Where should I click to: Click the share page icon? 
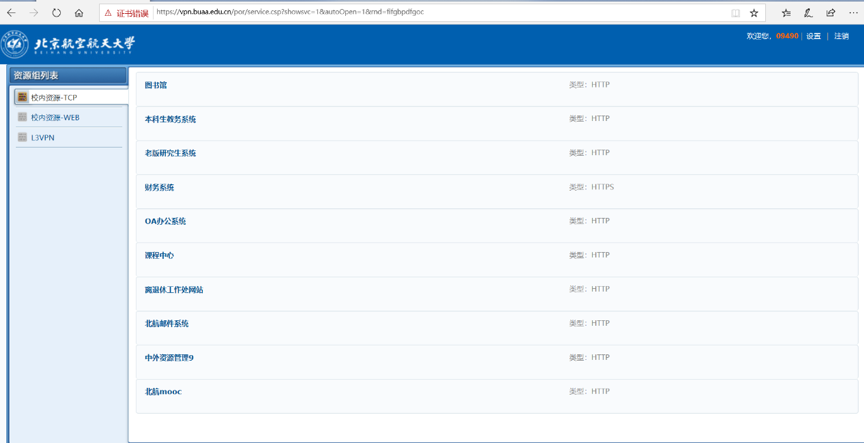click(x=830, y=13)
